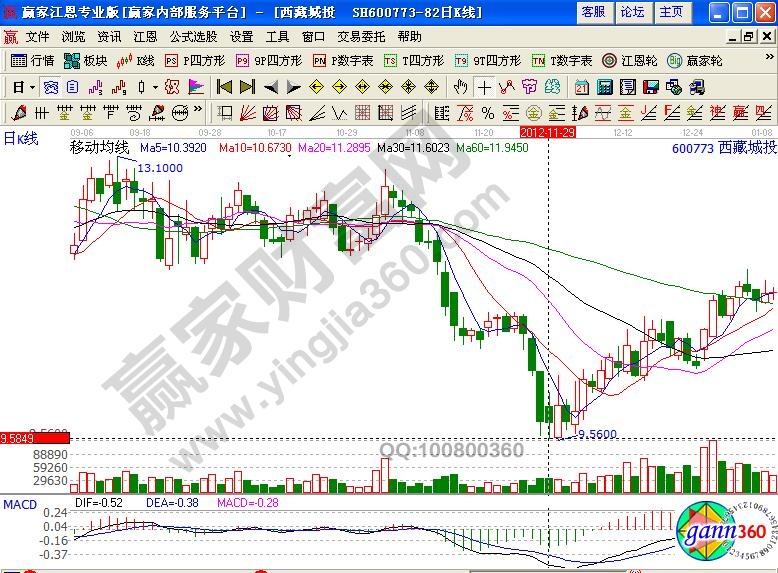Click the 论坛 forum button

click(x=632, y=12)
